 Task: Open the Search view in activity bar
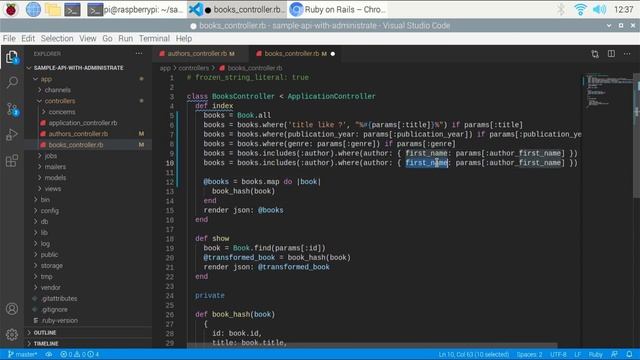pyautogui.click(x=12, y=82)
